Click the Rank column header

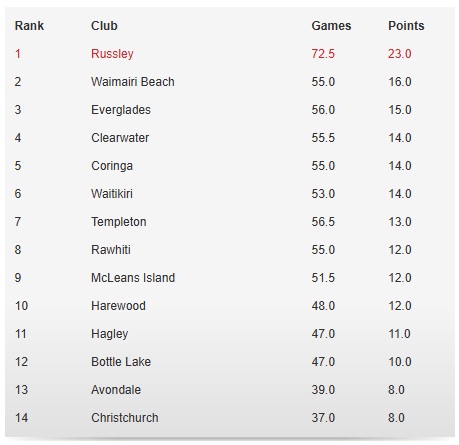point(29,26)
